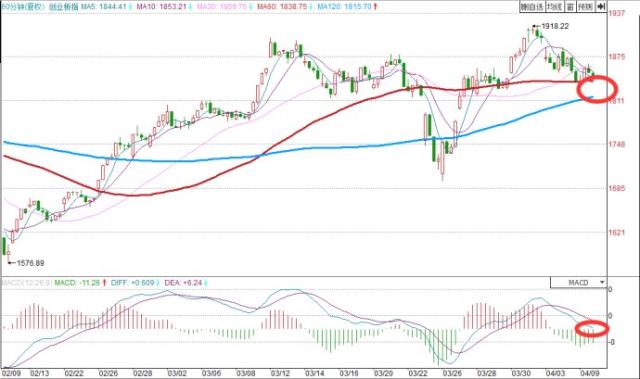Click the 03/28 date on time axis

(487, 373)
